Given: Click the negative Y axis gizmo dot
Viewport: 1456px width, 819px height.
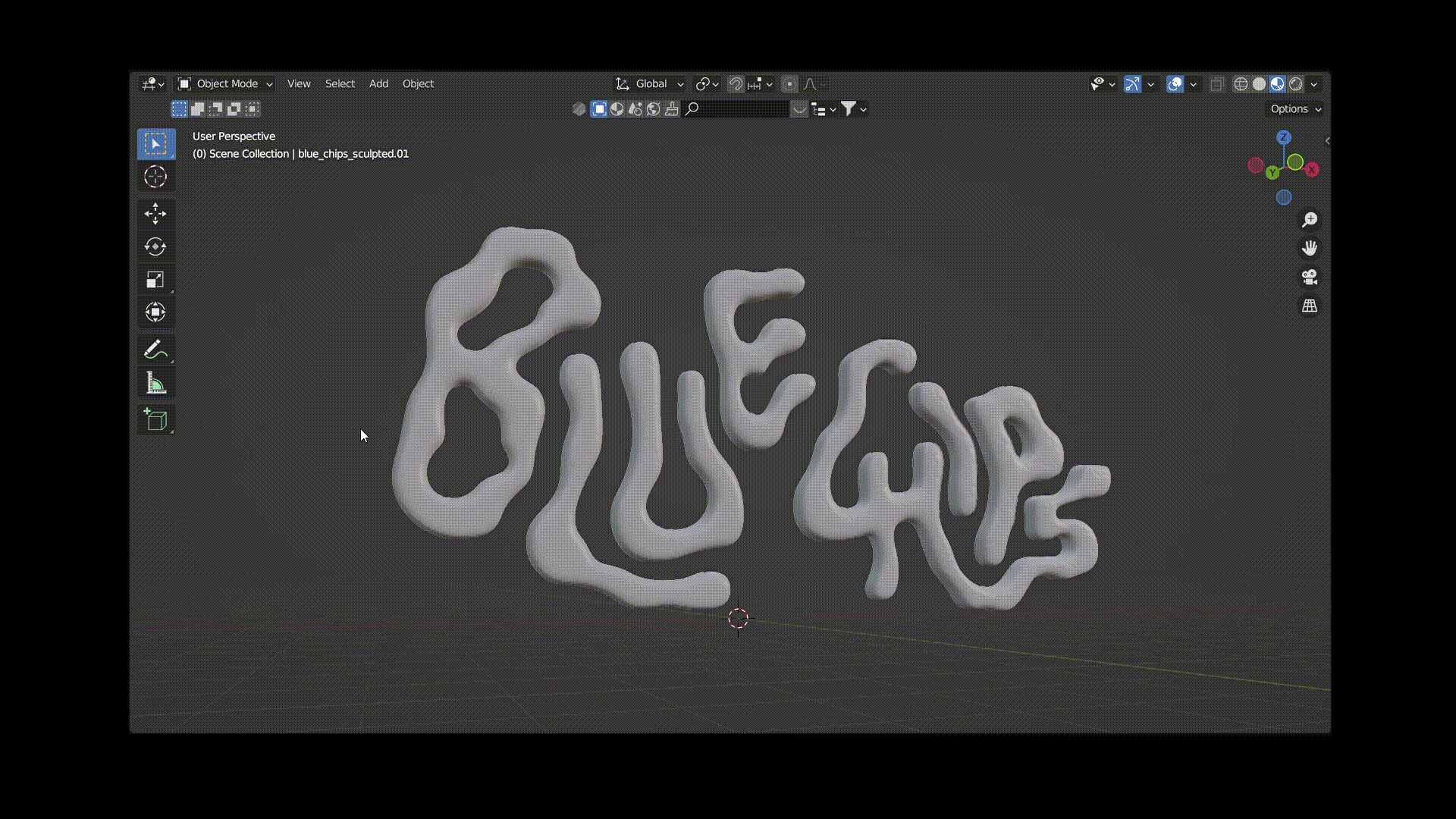Looking at the screenshot, I should click(x=1295, y=162).
